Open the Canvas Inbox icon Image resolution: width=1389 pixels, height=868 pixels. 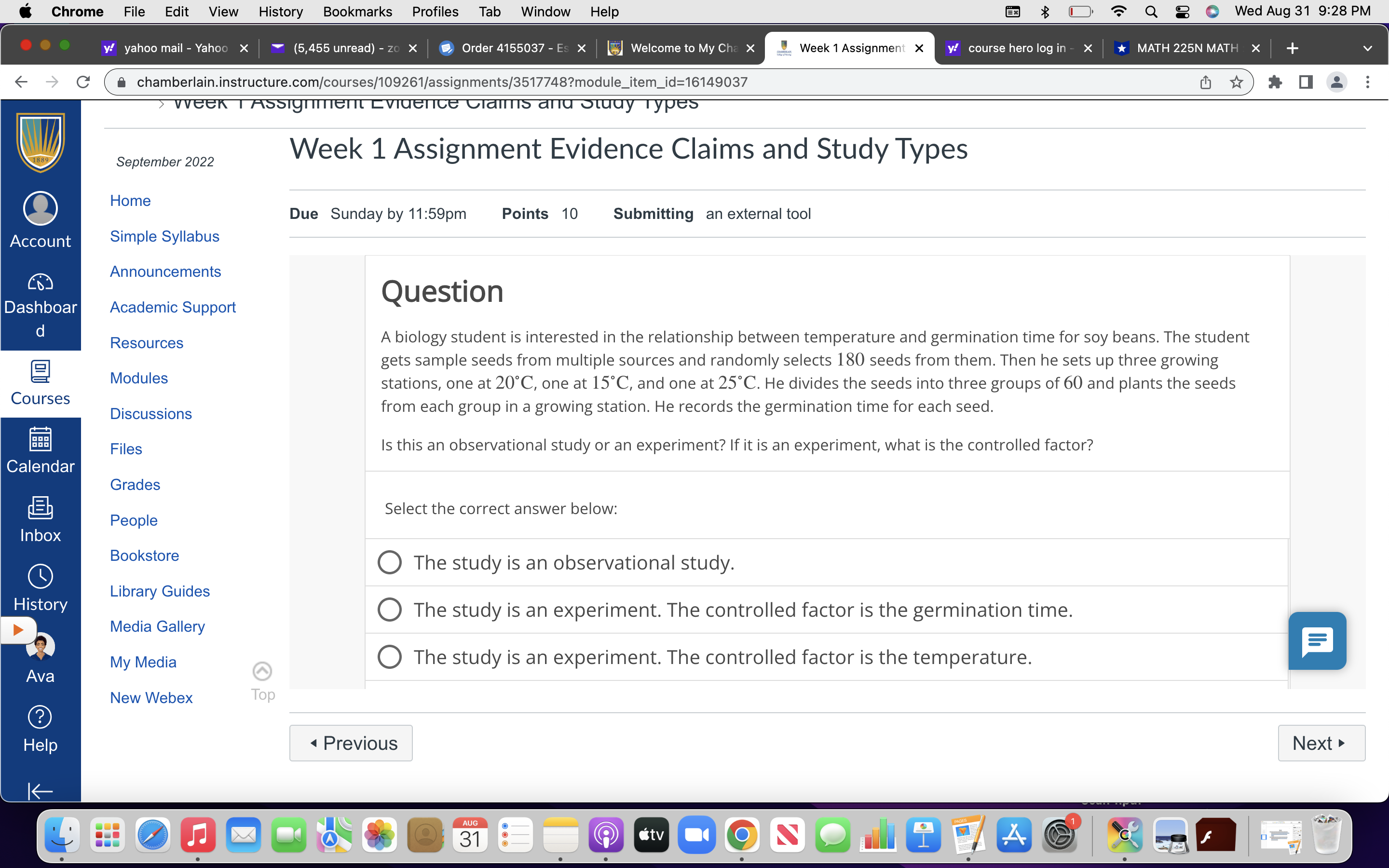coord(40,509)
